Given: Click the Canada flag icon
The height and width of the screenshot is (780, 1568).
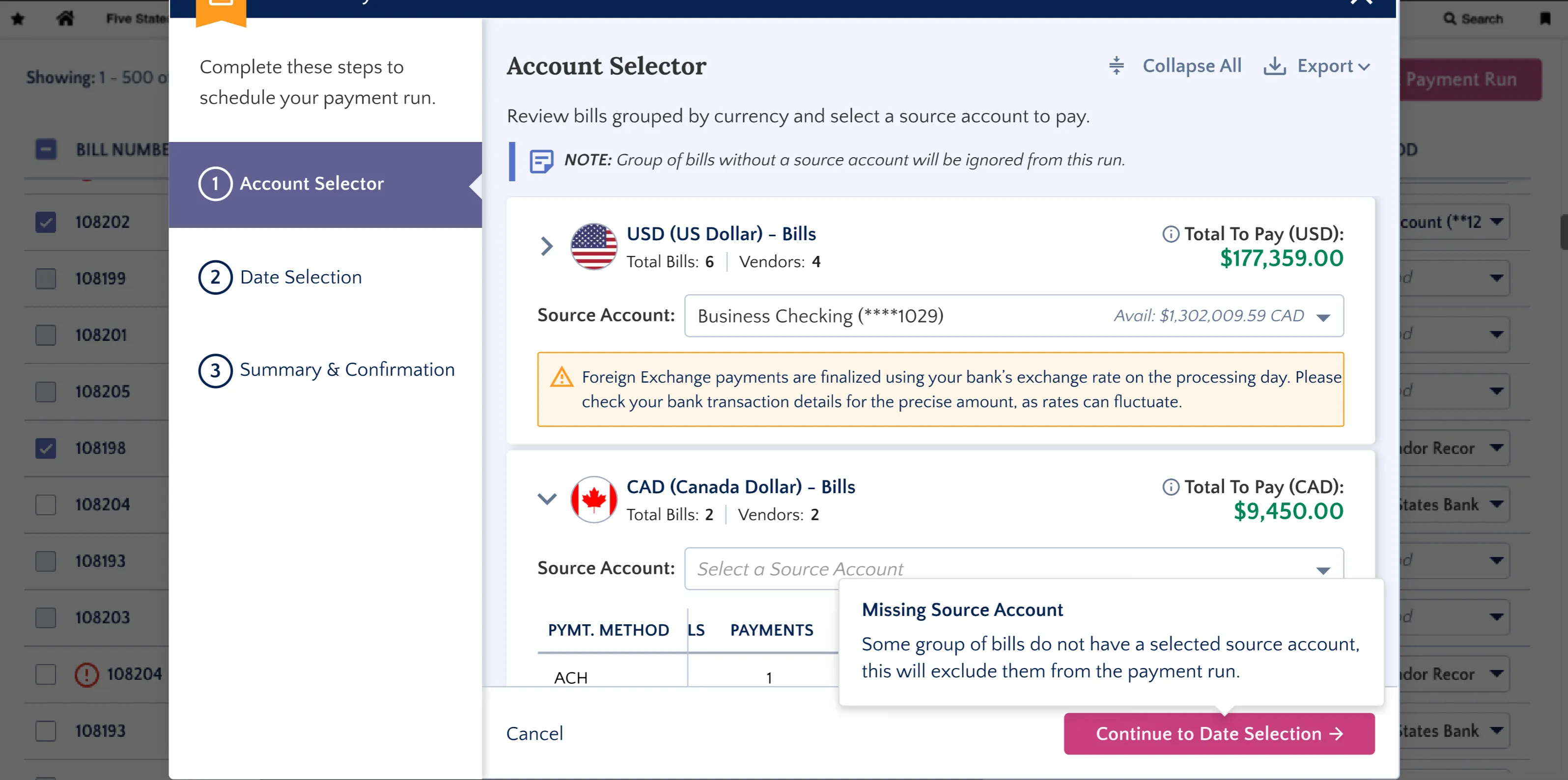Looking at the screenshot, I should pos(593,500).
